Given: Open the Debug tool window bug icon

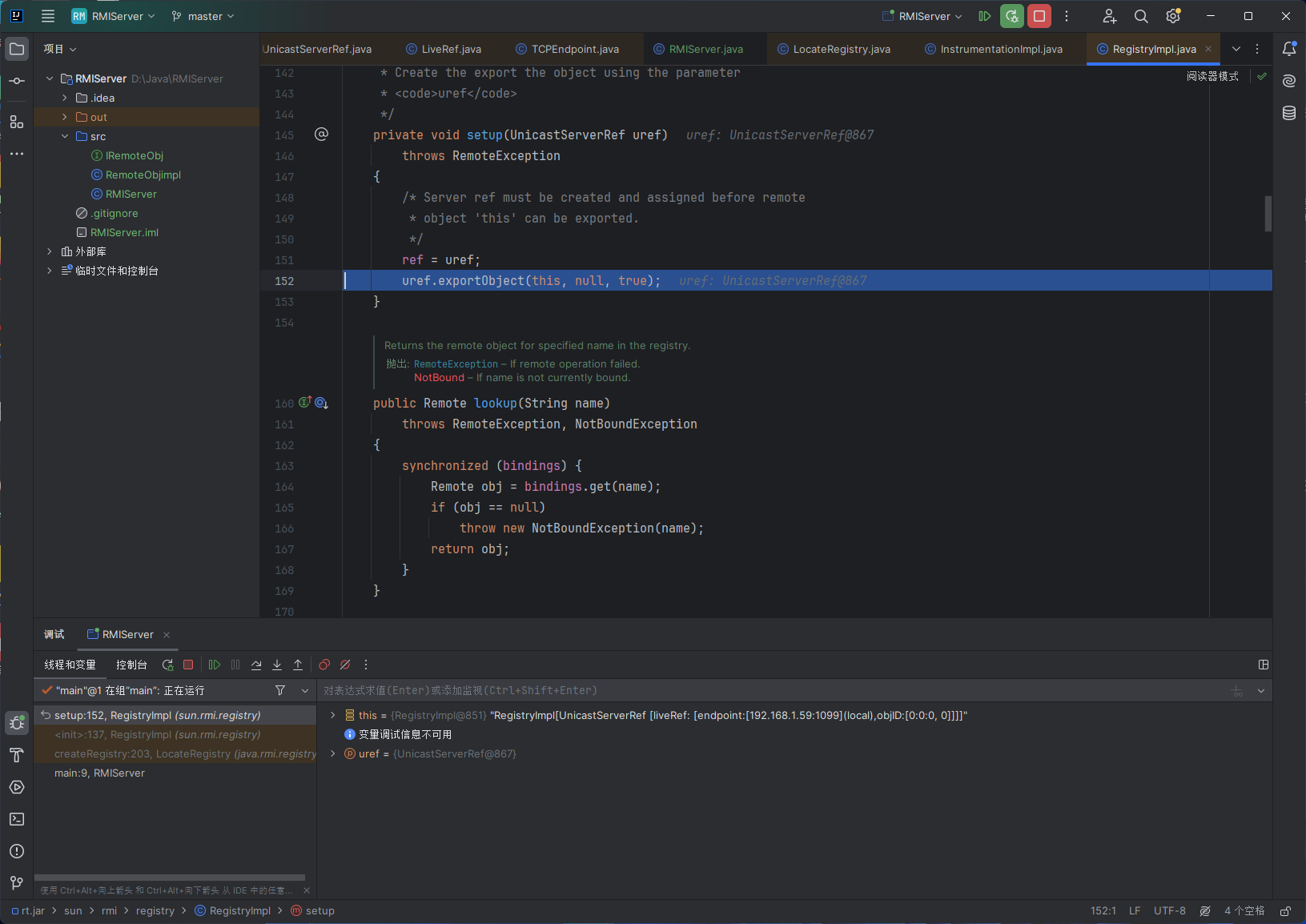Looking at the screenshot, I should 17,723.
